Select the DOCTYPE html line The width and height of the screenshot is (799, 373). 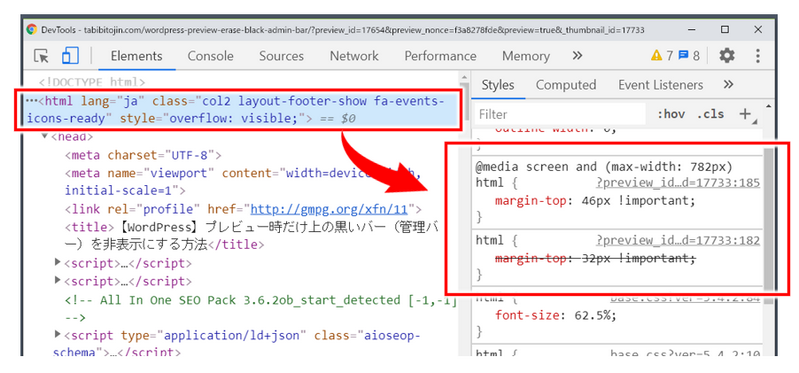[x=92, y=82]
